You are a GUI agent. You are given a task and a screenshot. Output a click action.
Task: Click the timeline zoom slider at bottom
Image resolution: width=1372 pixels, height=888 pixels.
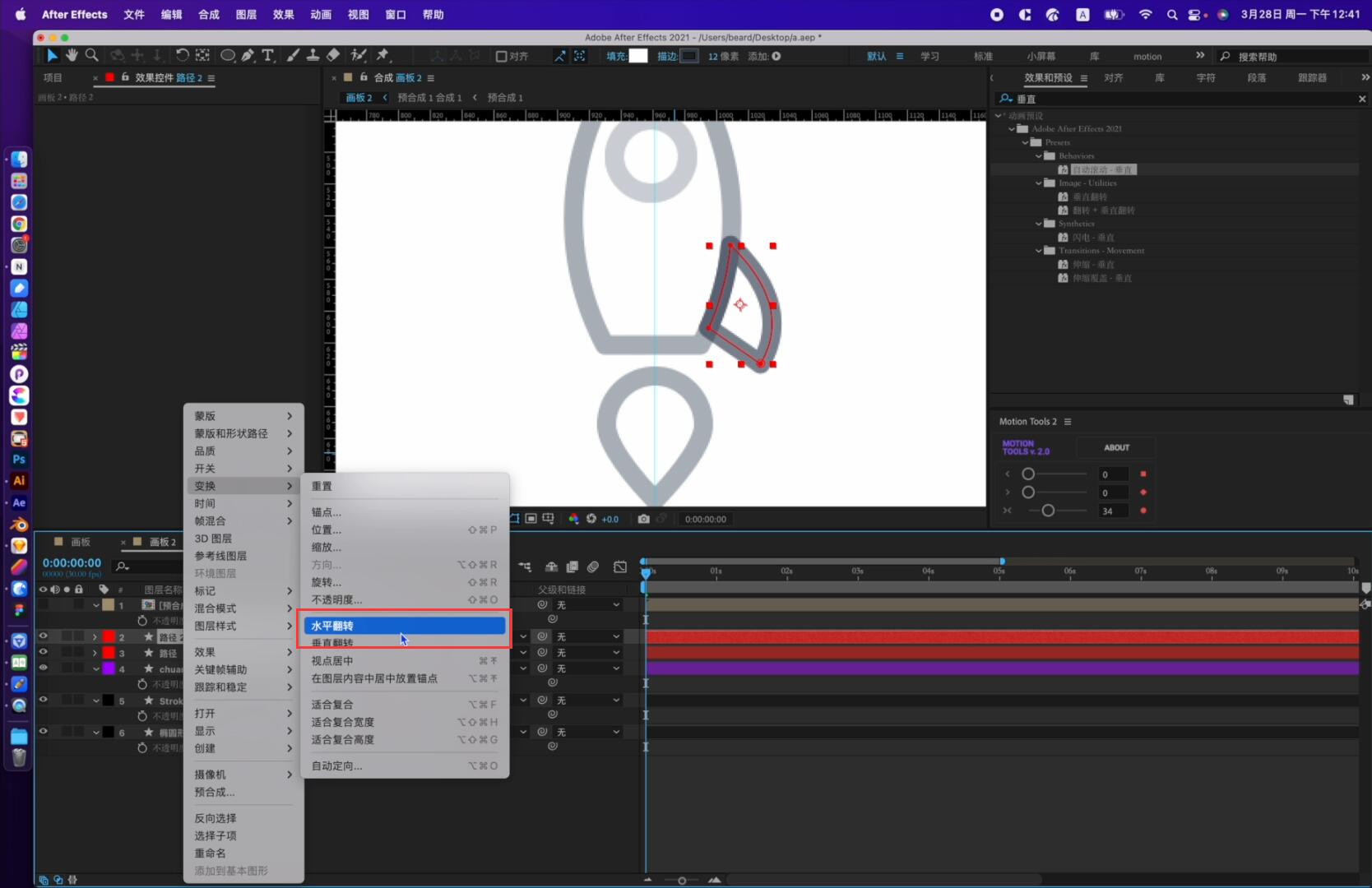point(681,881)
